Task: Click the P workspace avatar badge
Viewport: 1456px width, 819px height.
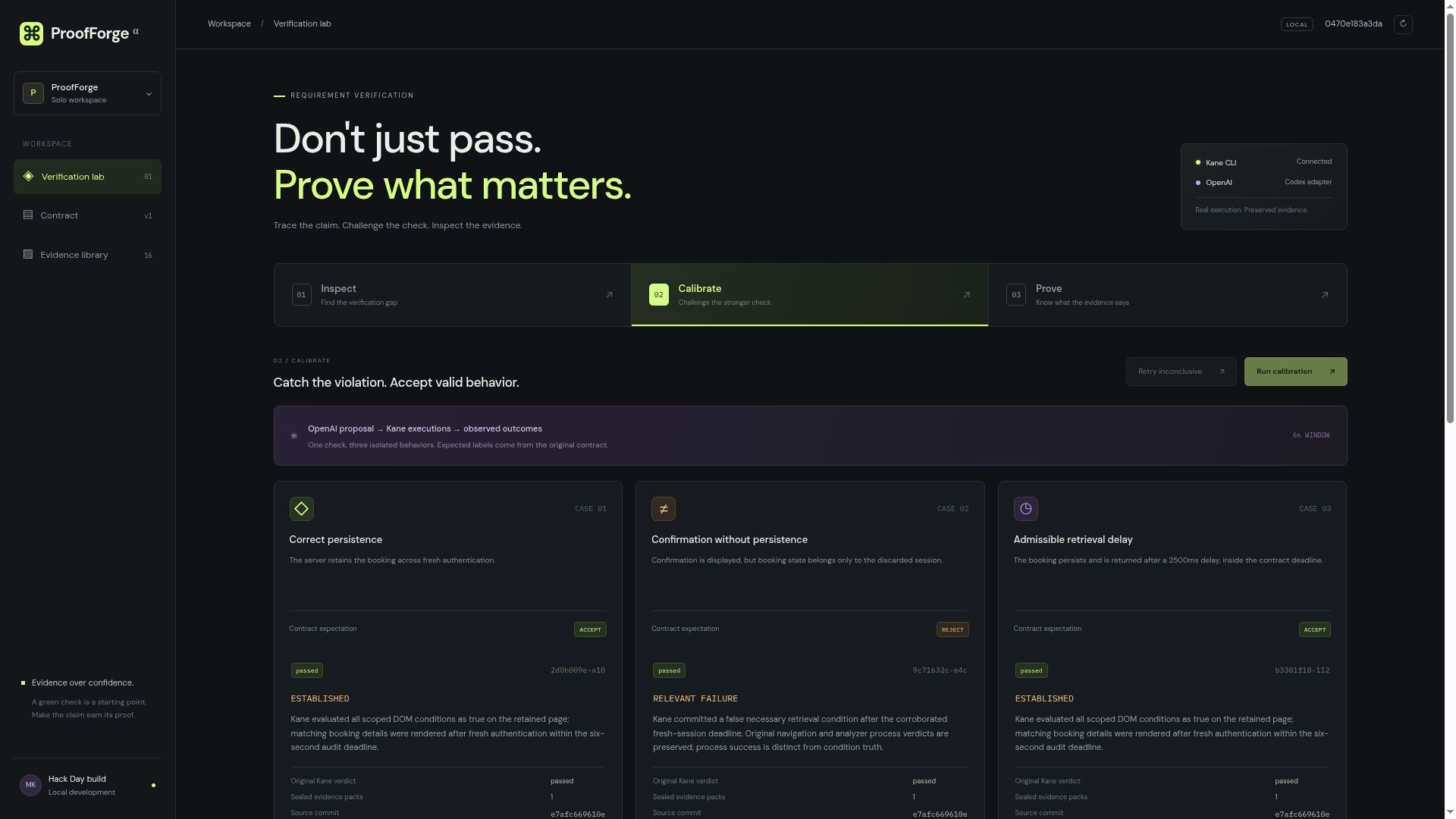Action: [33, 93]
